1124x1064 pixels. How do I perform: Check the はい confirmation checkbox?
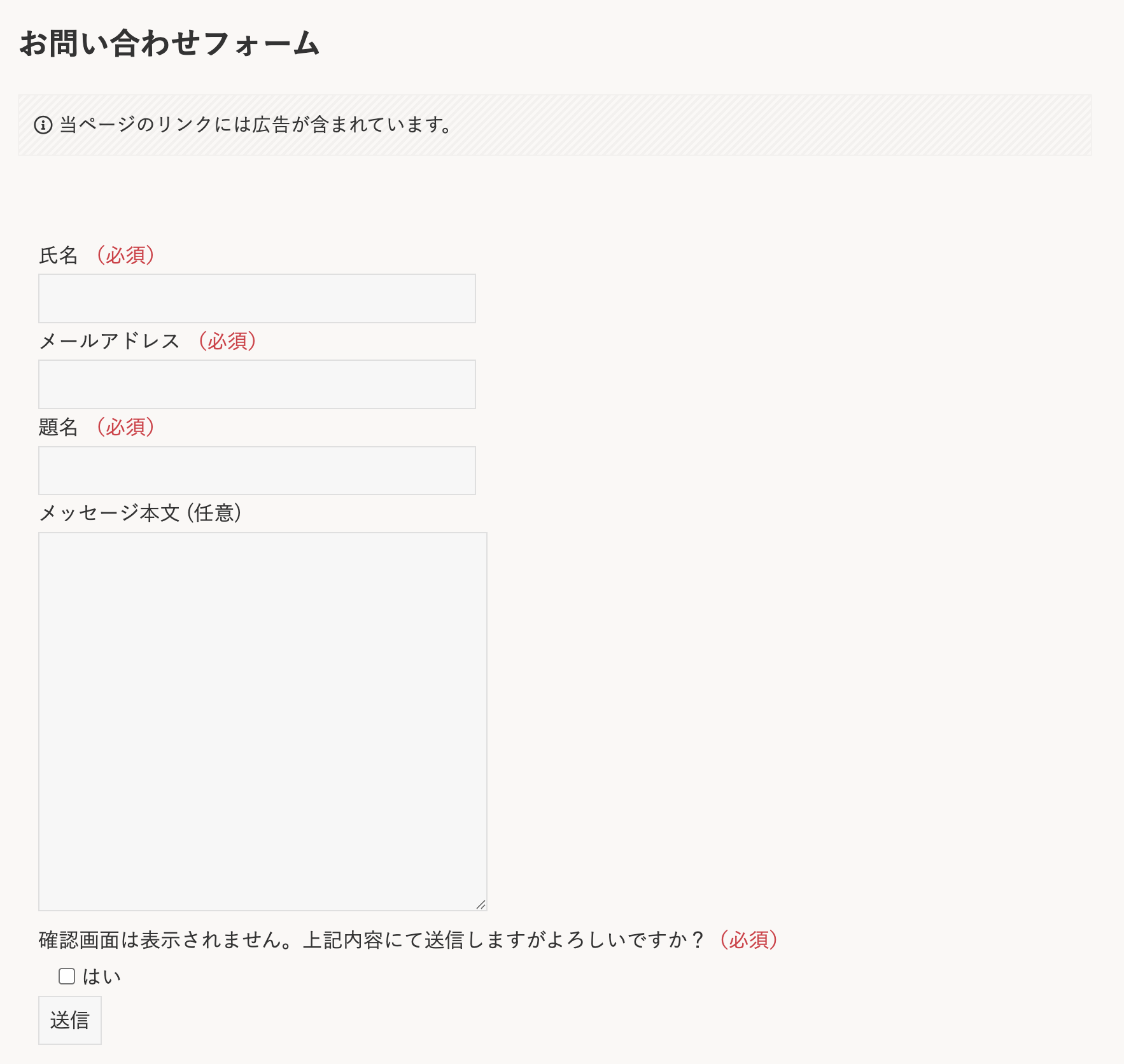(x=67, y=976)
